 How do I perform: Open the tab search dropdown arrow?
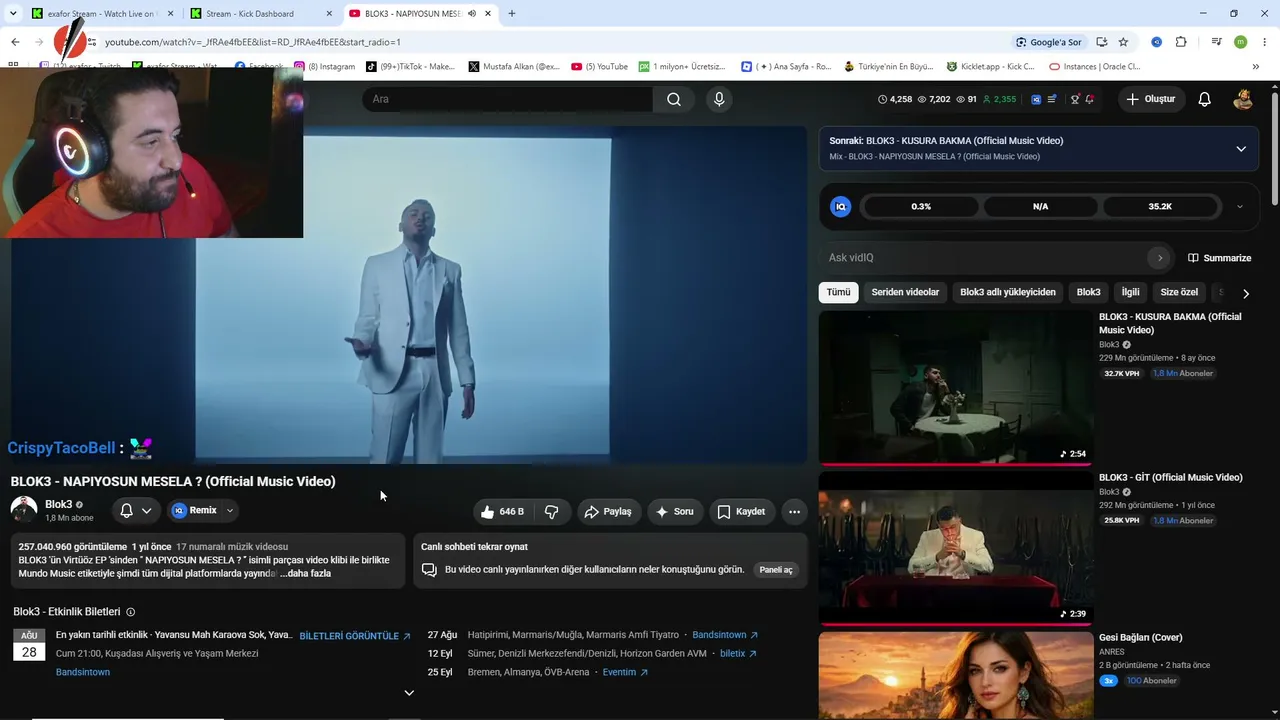13,13
